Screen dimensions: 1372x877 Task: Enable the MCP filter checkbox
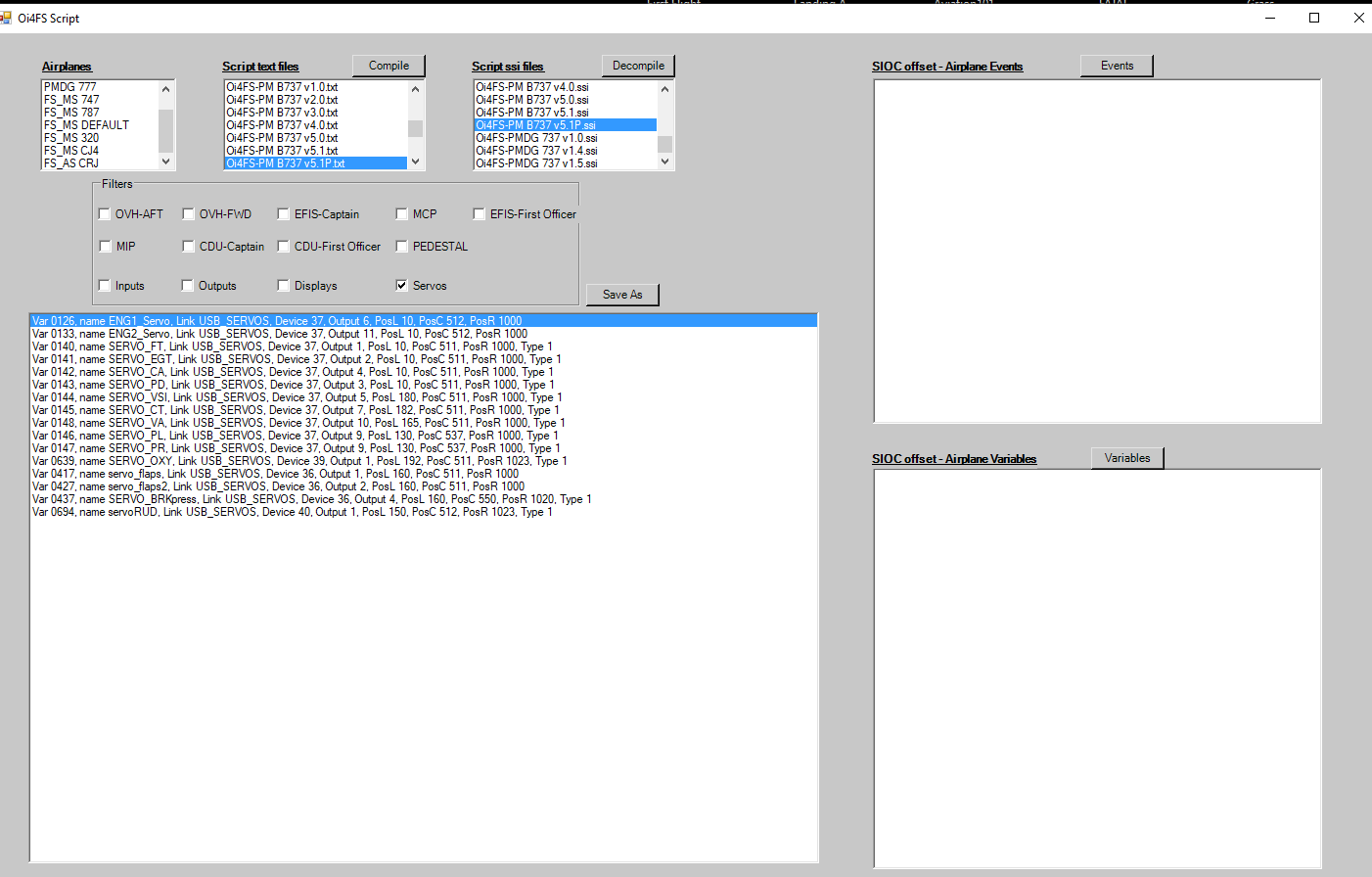401,213
